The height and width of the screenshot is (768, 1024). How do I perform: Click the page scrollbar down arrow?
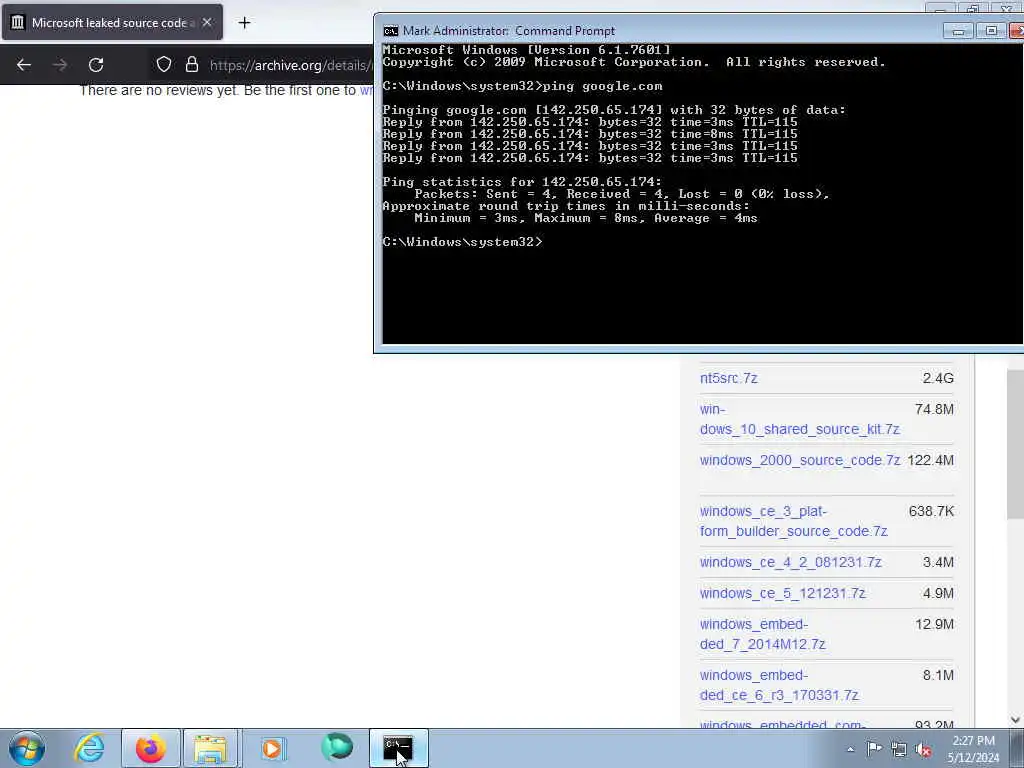click(x=1015, y=720)
